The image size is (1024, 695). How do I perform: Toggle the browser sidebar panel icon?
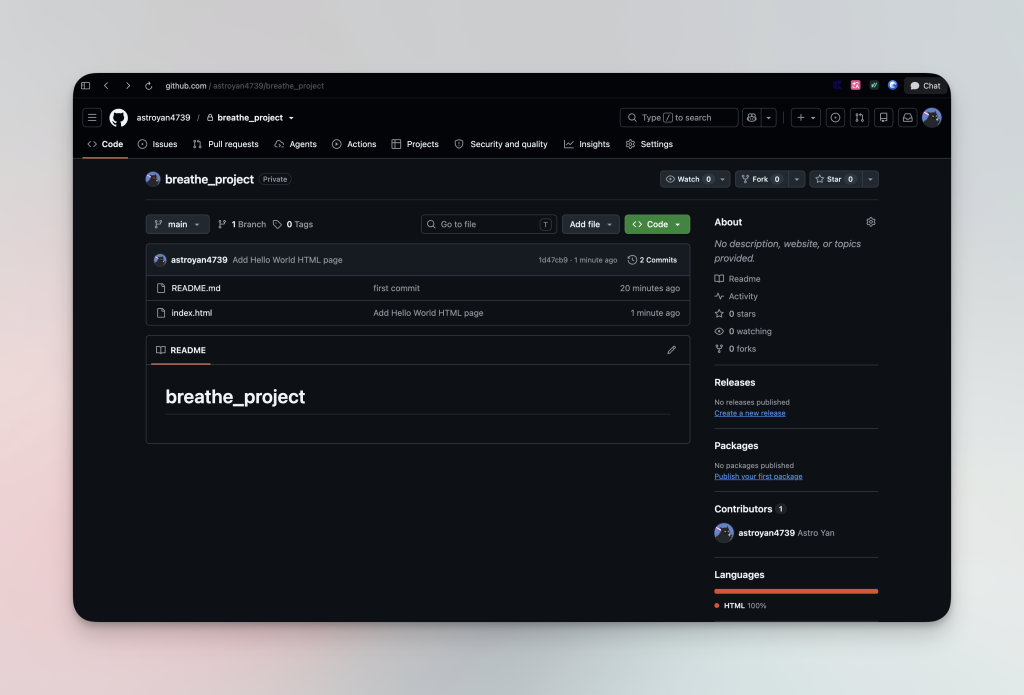[x=86, y=86]
